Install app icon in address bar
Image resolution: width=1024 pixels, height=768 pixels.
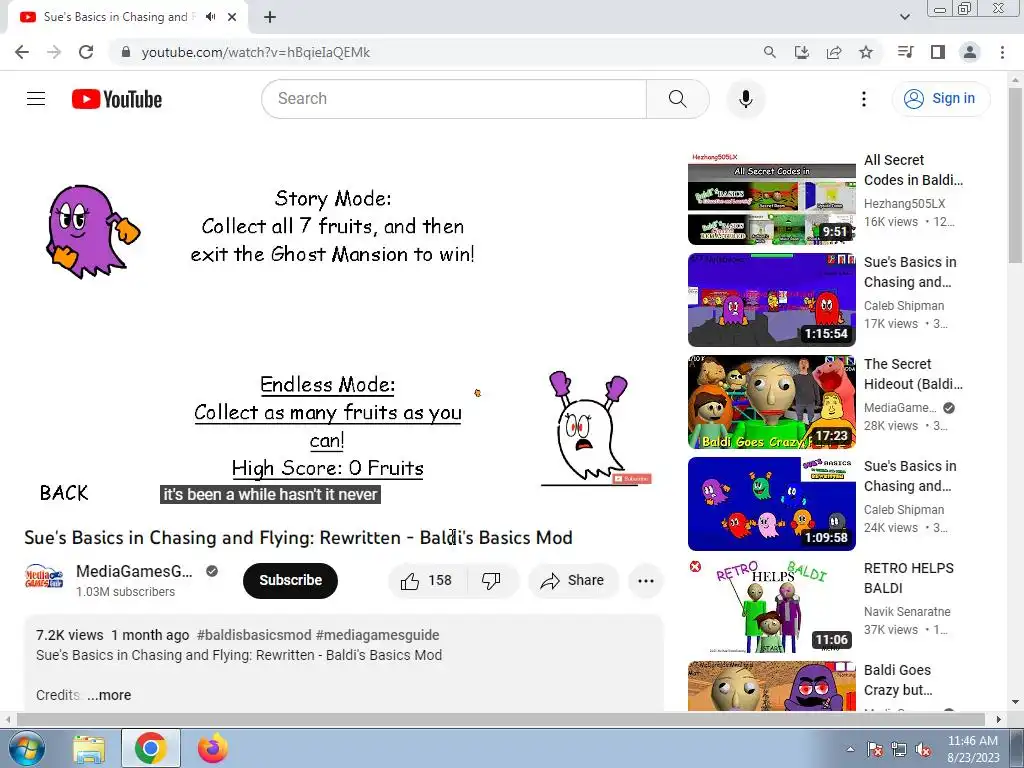pos(802,52)
